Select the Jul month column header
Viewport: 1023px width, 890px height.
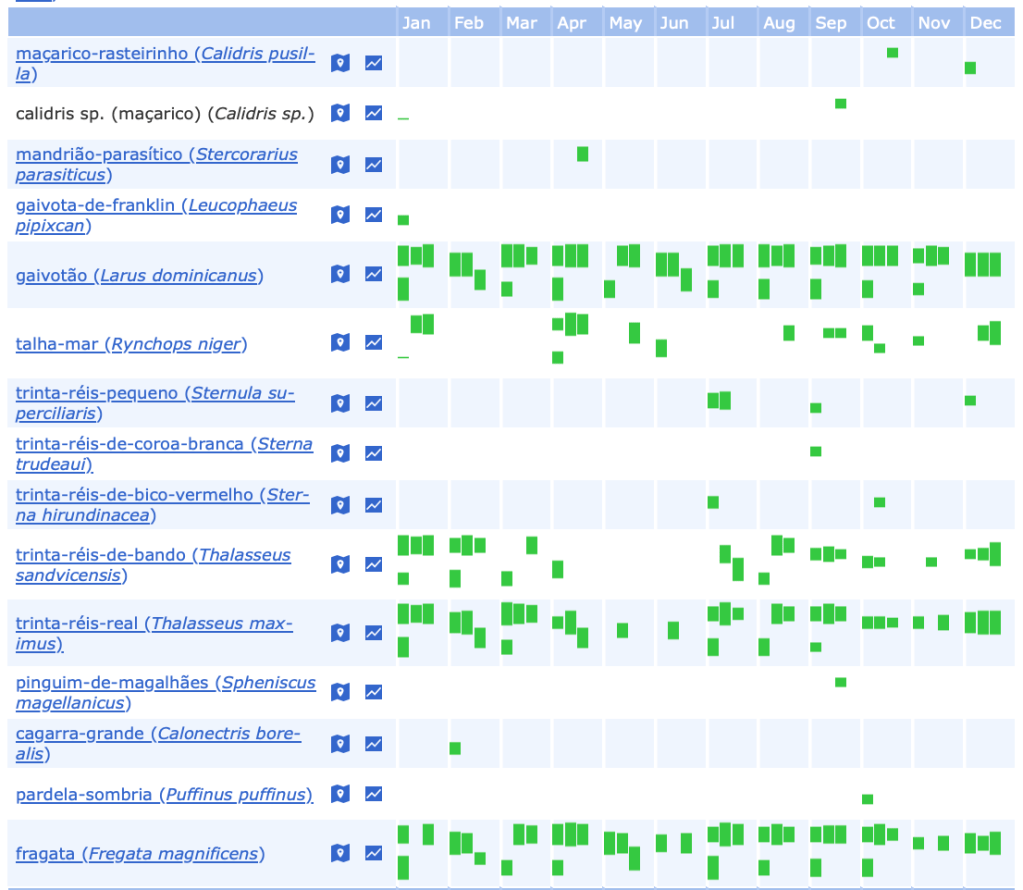(x=722, y=23)
